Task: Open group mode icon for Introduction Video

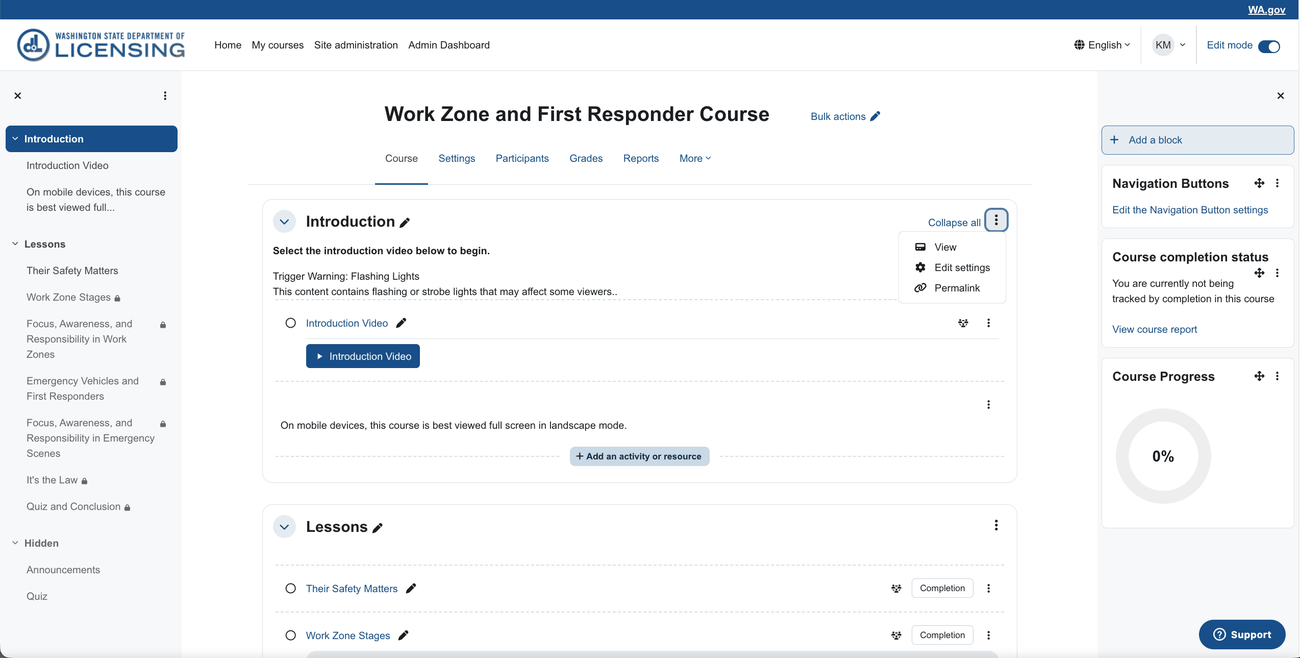Action: 963,323
